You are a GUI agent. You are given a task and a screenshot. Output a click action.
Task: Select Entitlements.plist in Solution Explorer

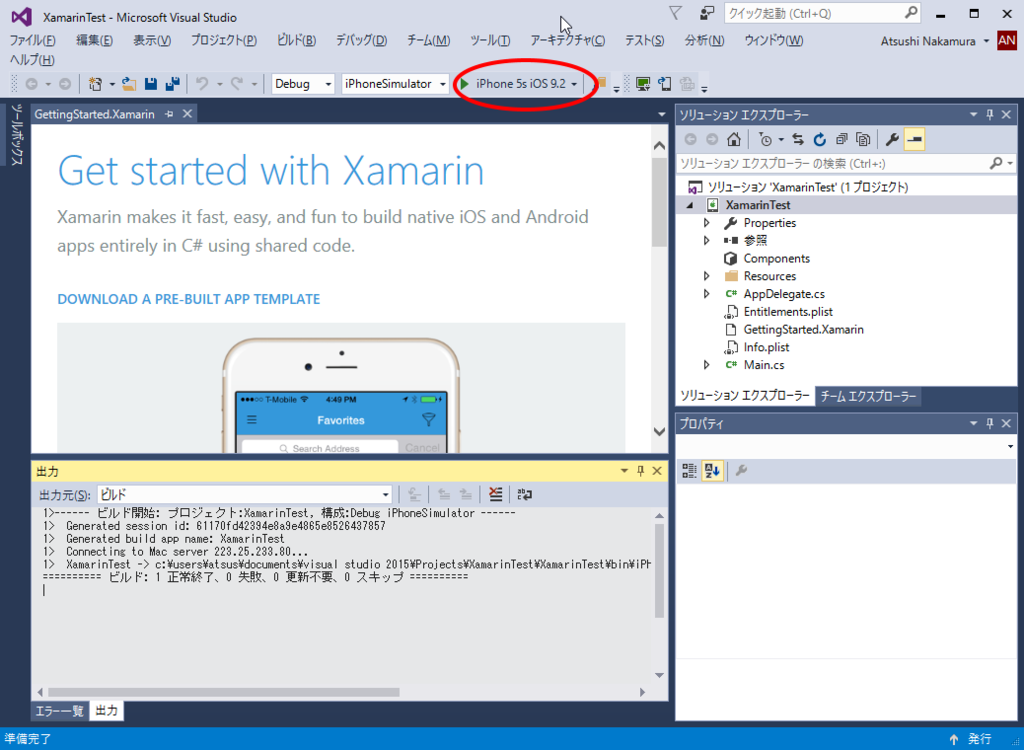pyautogui.click(x=788, y=312)
